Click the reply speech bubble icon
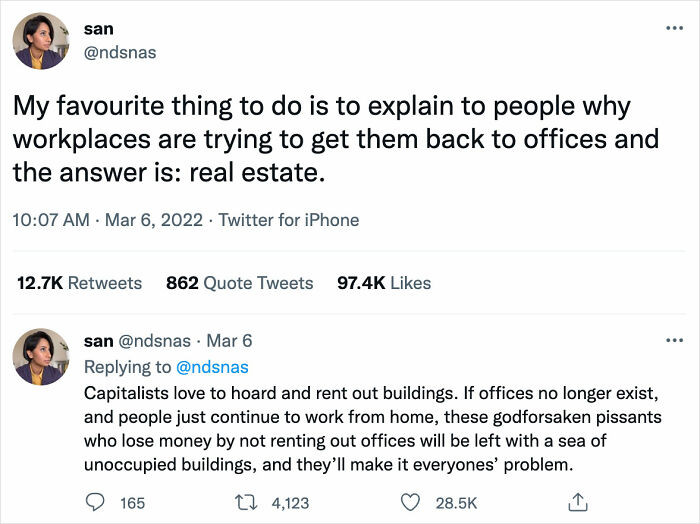Viewport: 700px width, 524px height. coord(96,502)
